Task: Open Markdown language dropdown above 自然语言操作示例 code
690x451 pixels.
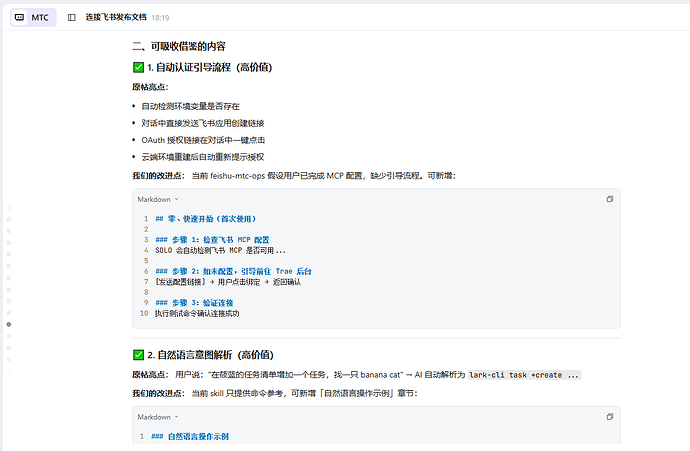Action: (x=158, y=417)
